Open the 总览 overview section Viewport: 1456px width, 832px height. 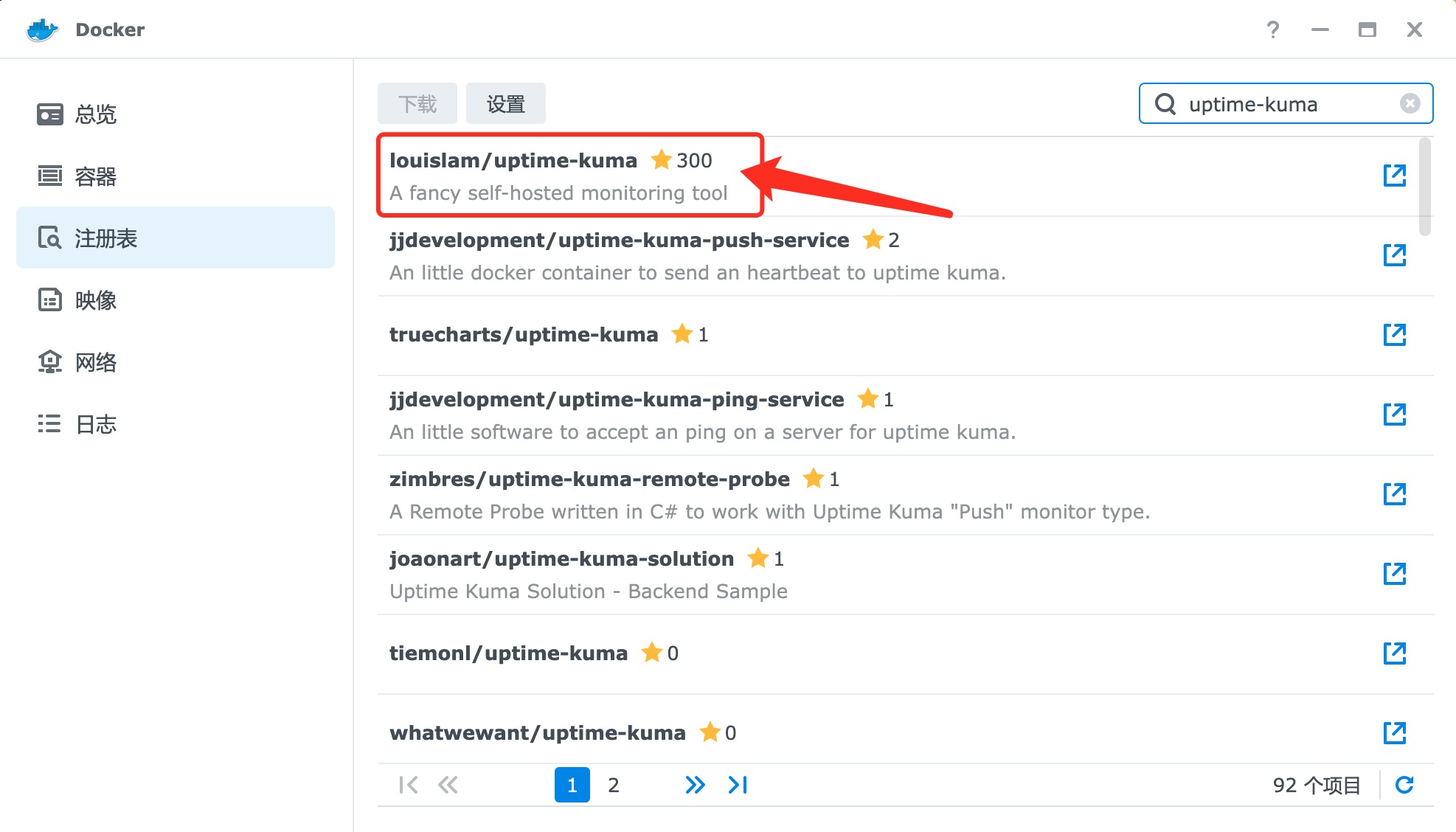pyautogui.click(x=176, y=114)
